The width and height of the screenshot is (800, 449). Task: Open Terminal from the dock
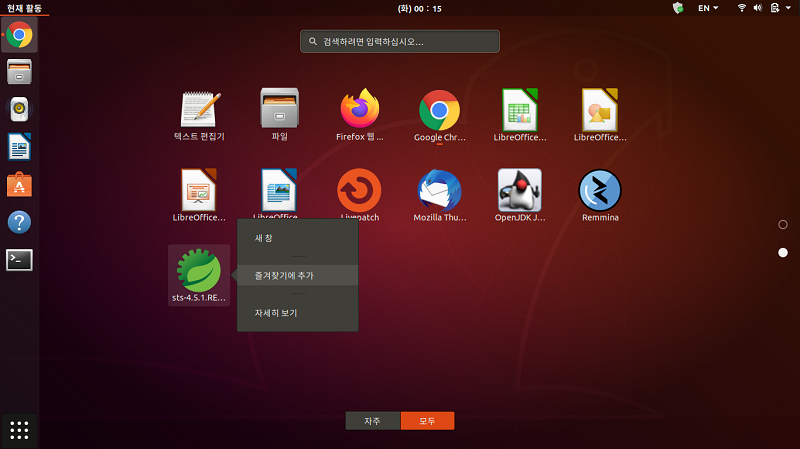point(19,259)
